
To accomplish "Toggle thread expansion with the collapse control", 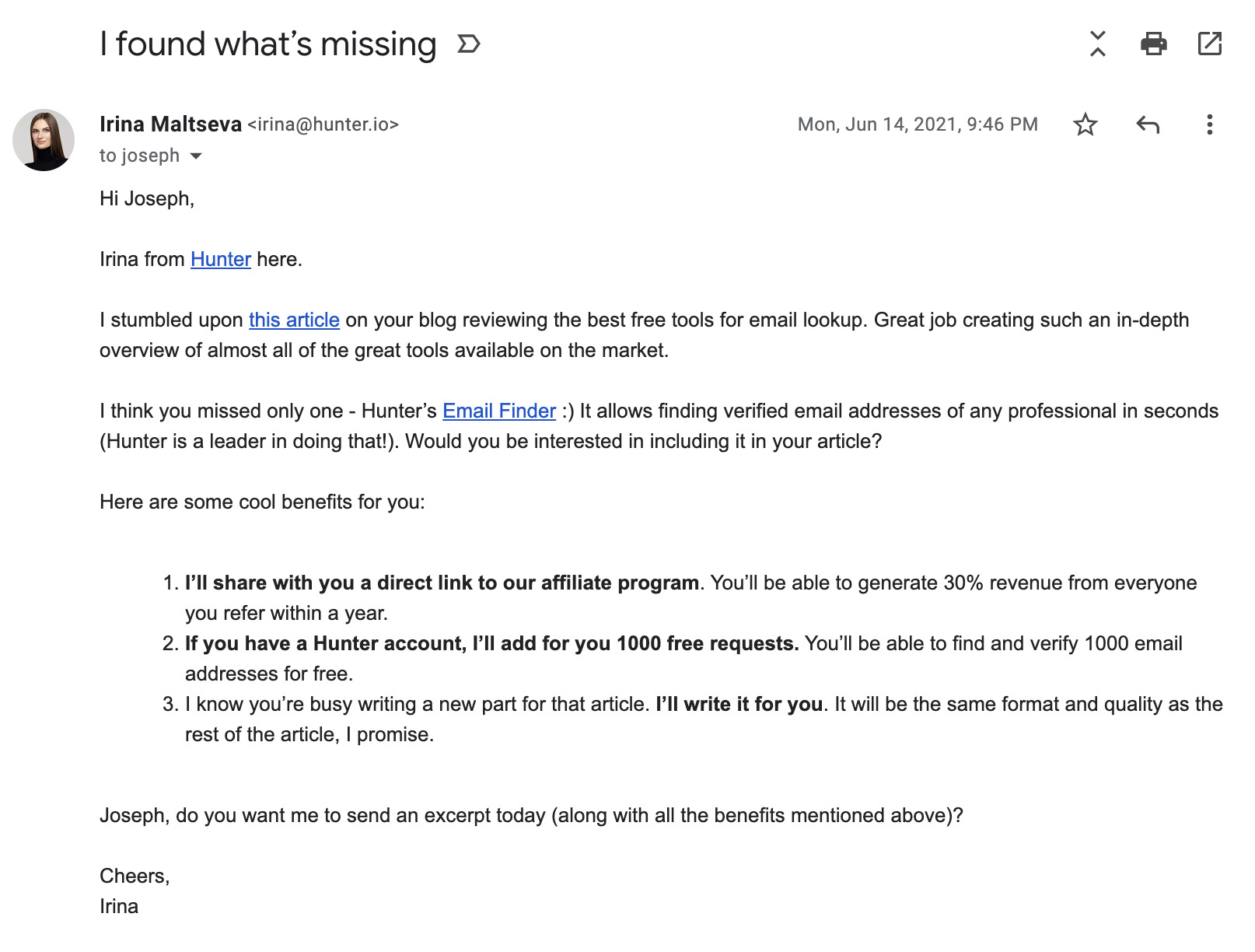I will point(1096,44).
